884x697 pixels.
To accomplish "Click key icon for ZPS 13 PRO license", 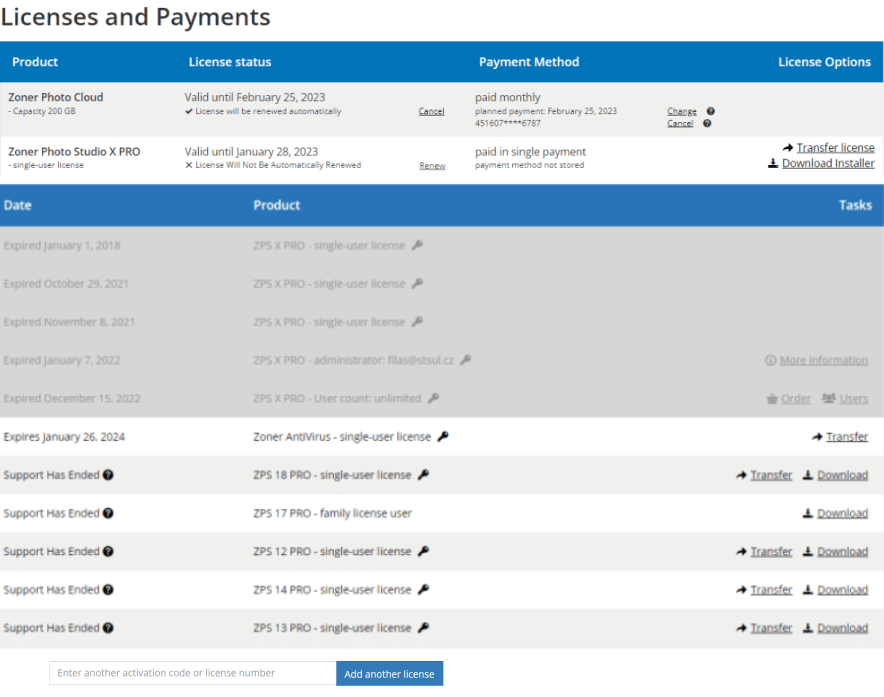I will 423,628.
